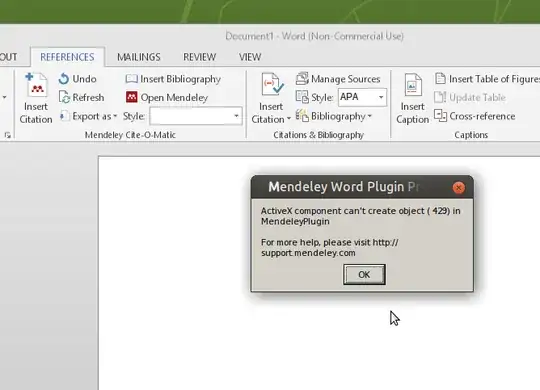
Task: Click the 'Mendeley Cite-O-Matic' group label
Action: (130, 135)
